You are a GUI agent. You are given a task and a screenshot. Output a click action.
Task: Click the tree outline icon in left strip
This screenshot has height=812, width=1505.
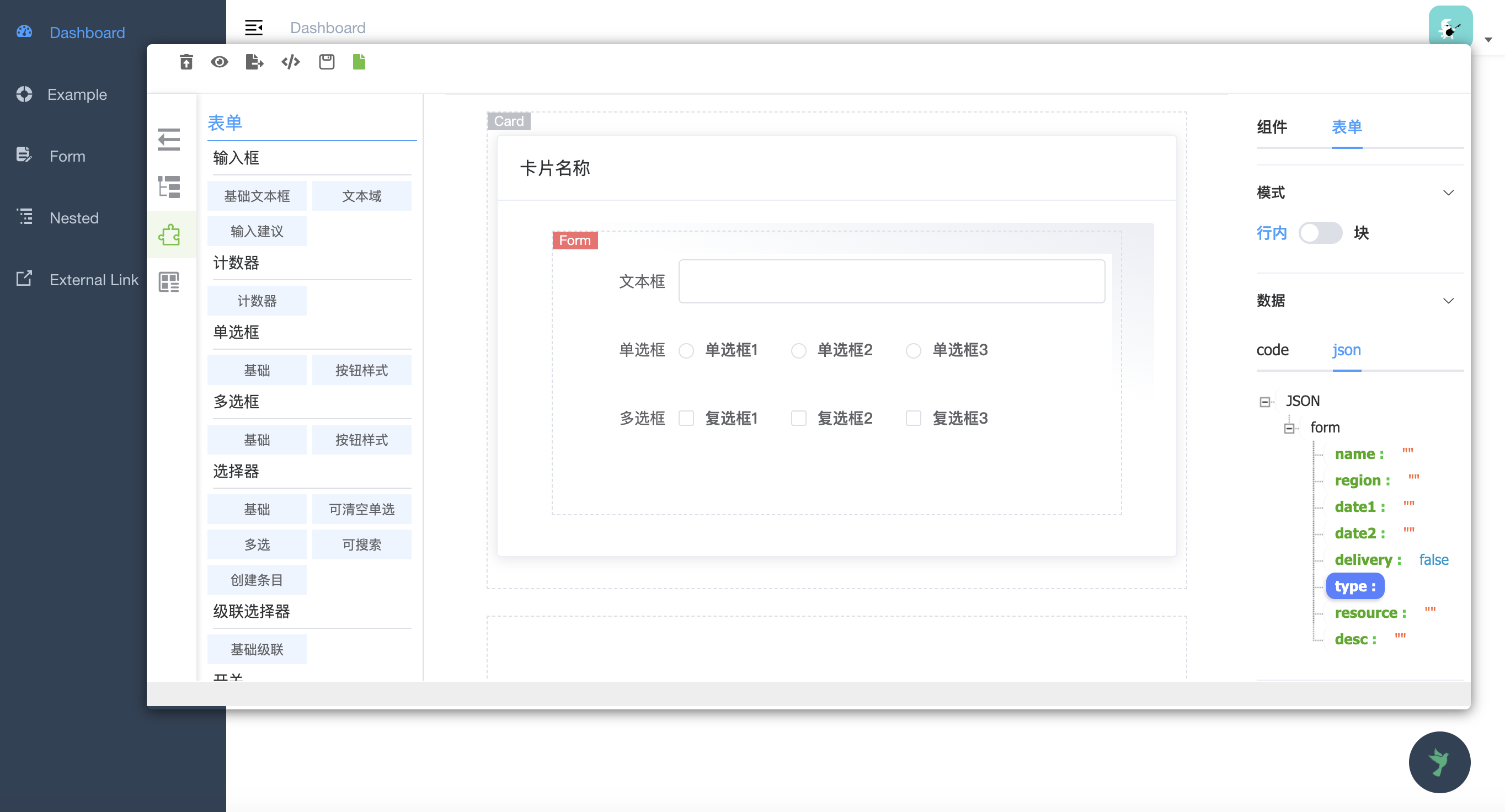tap(169, 187)
